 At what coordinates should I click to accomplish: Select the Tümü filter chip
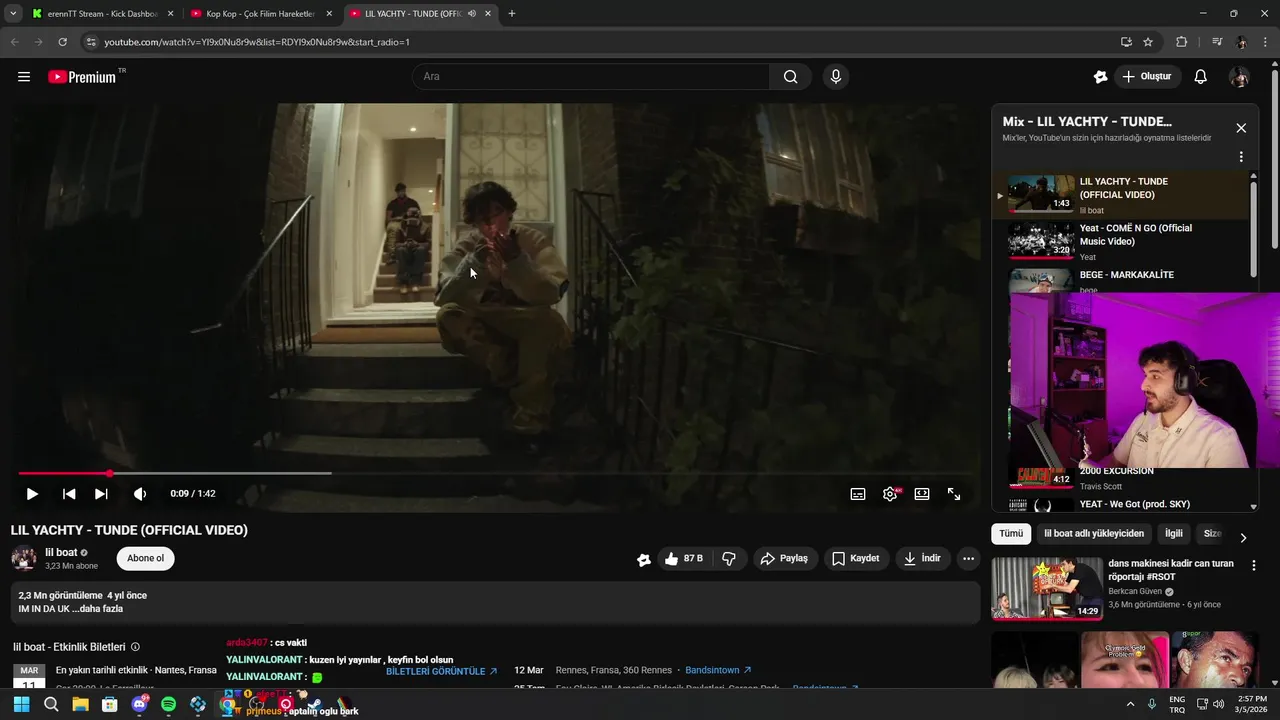click(x=1011, y=534)
